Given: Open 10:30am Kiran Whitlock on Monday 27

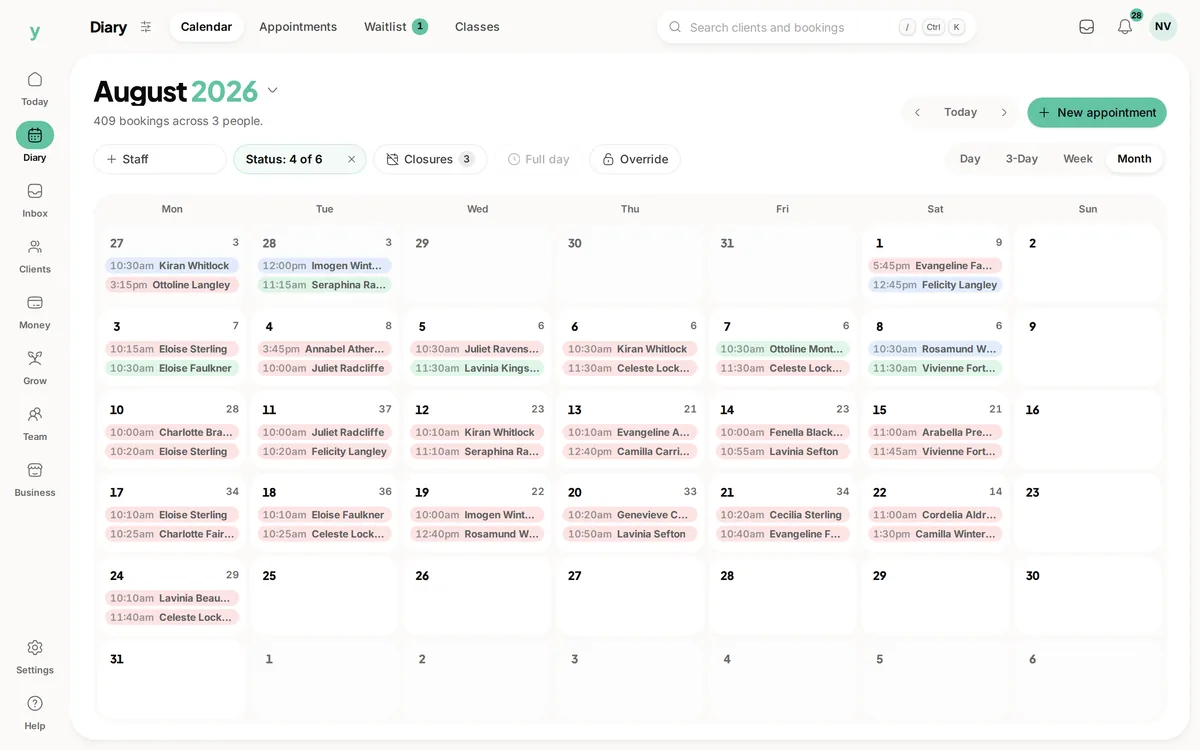Looking at the screenshot, I should [172, 266].
